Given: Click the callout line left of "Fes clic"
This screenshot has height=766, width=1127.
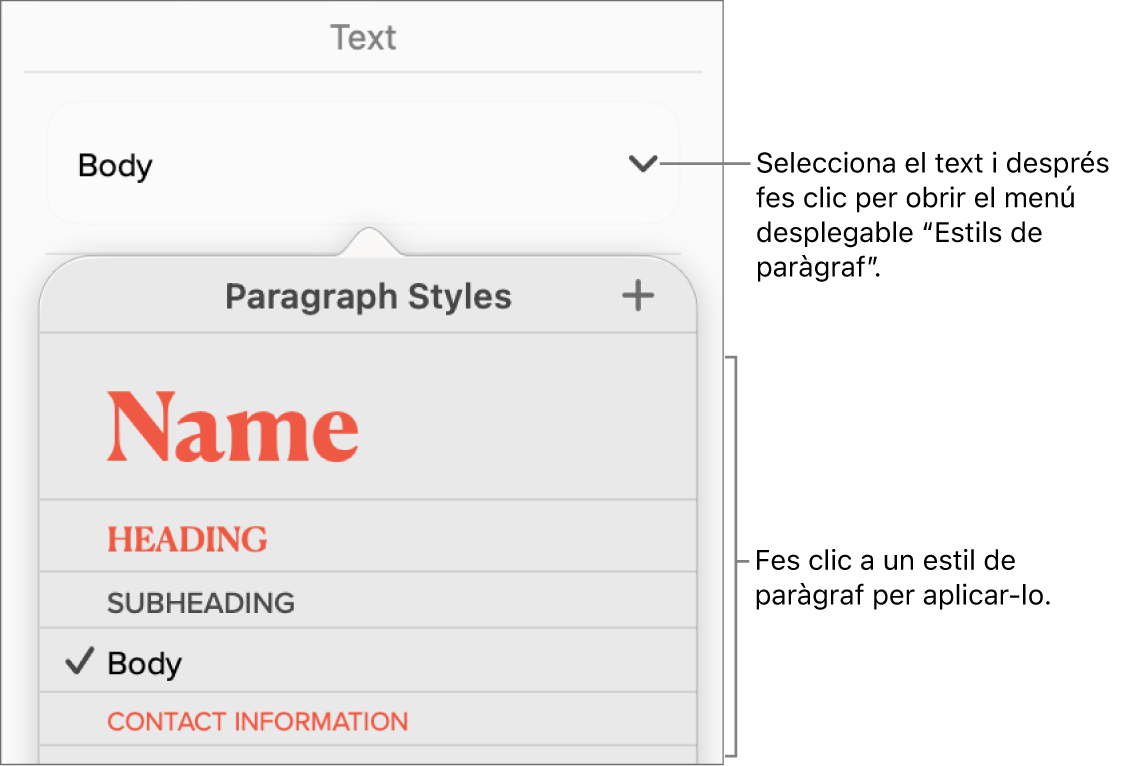Looking at the screenshot, I should click(x=745, y=559).
